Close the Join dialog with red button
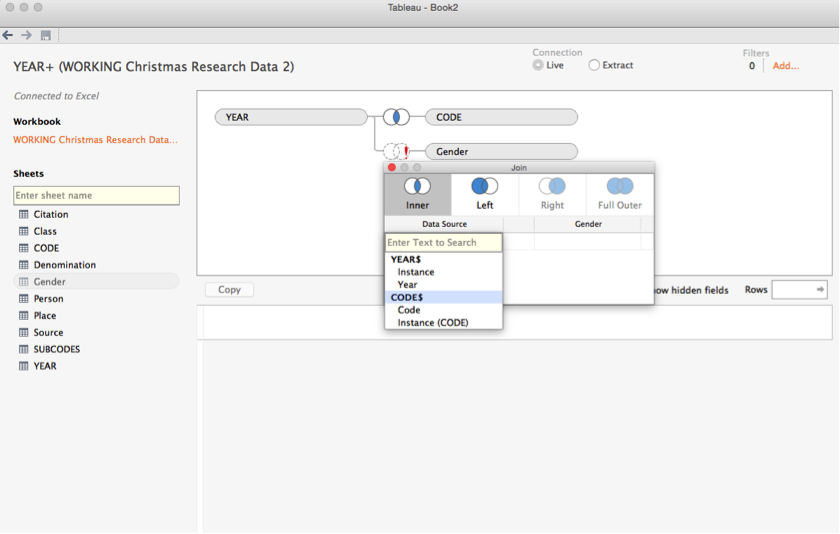This screenshot has width=840, height=534. pyautogui.click(x=392, y=168)
